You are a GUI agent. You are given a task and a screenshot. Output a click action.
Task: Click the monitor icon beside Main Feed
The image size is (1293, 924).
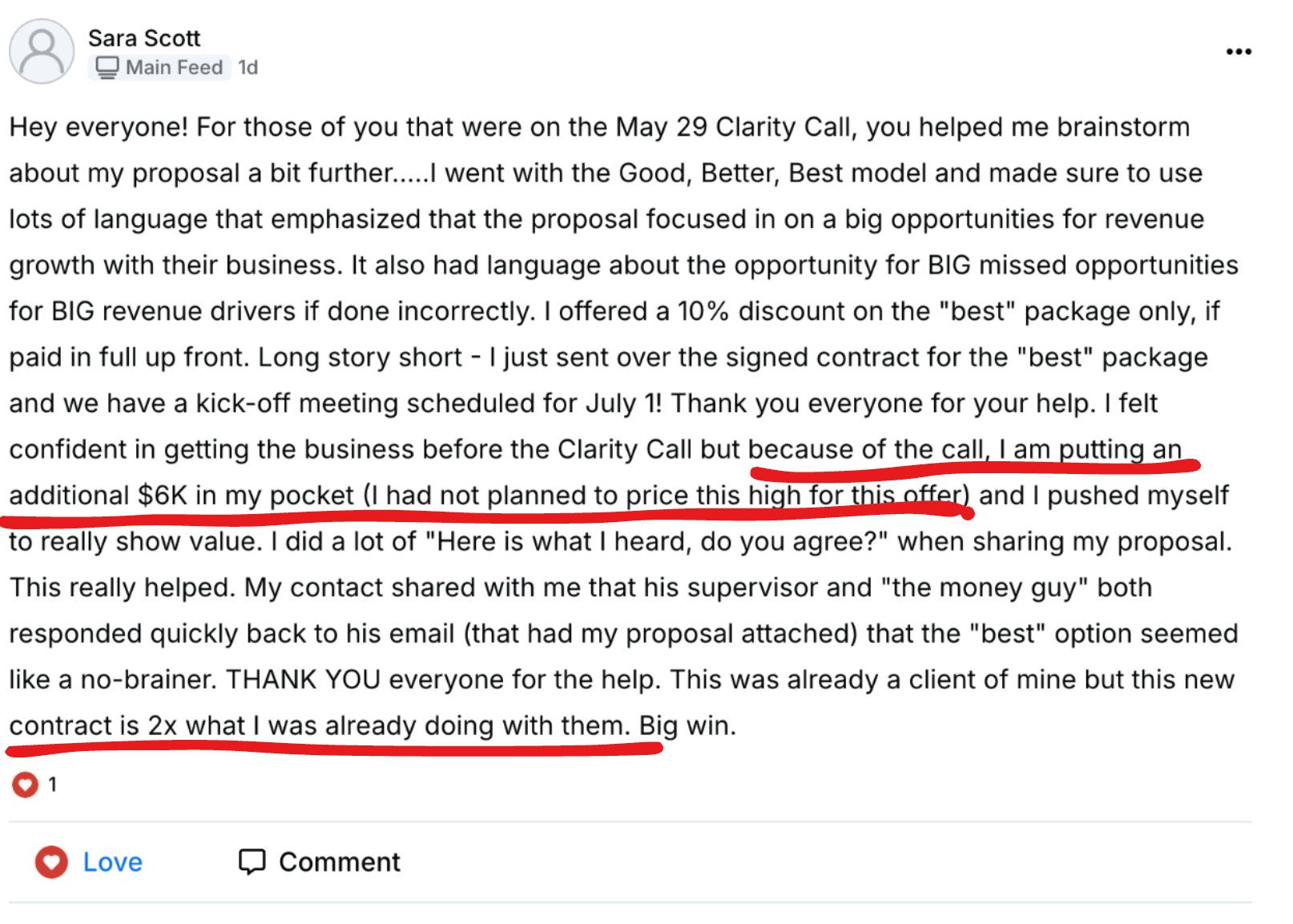tap(107, 67)
